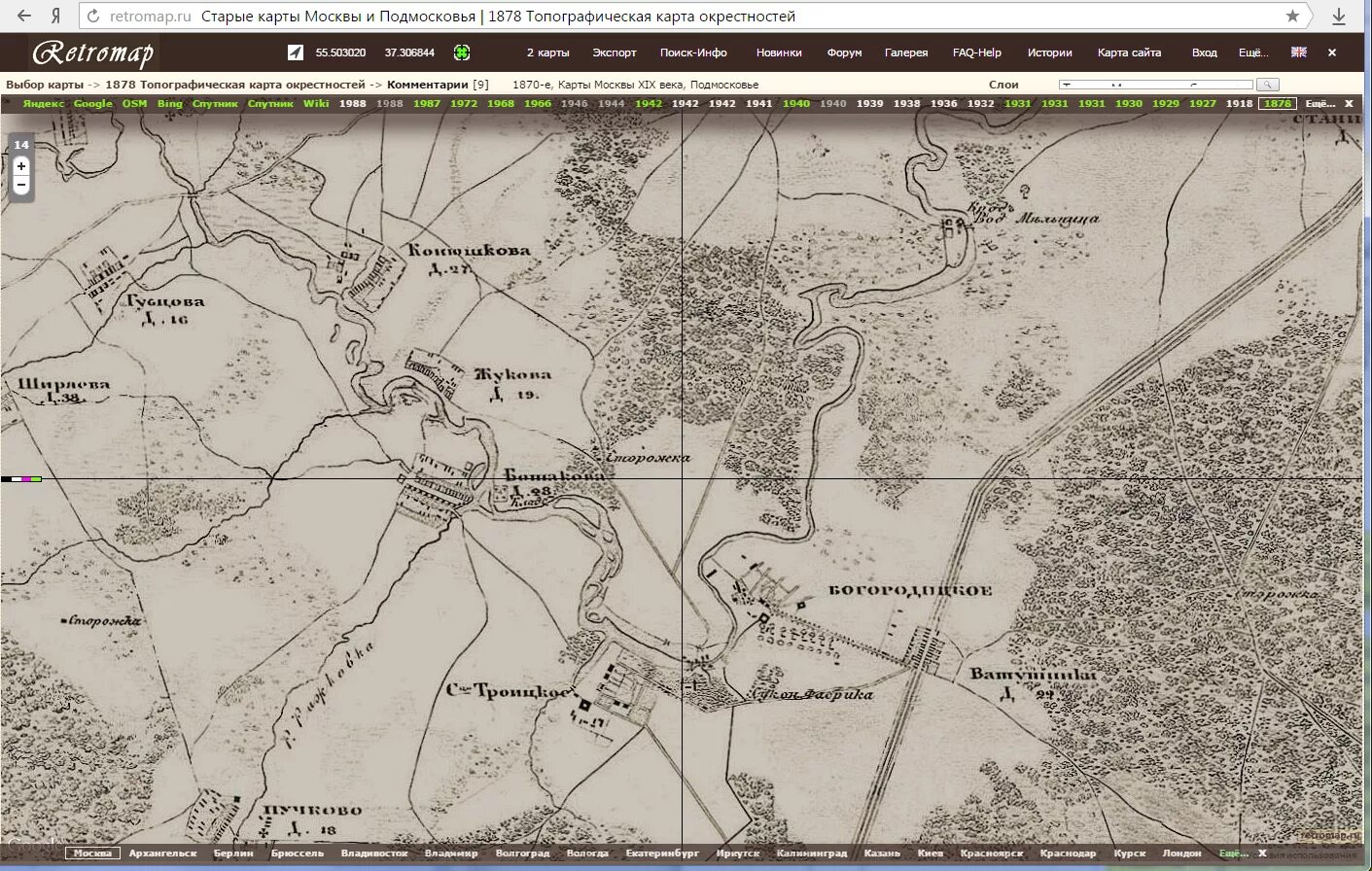The image size is (1372, 871).
Task: Open the Поиск-Инфо menu
Action: pyautogui.click(x=693, y=52)
